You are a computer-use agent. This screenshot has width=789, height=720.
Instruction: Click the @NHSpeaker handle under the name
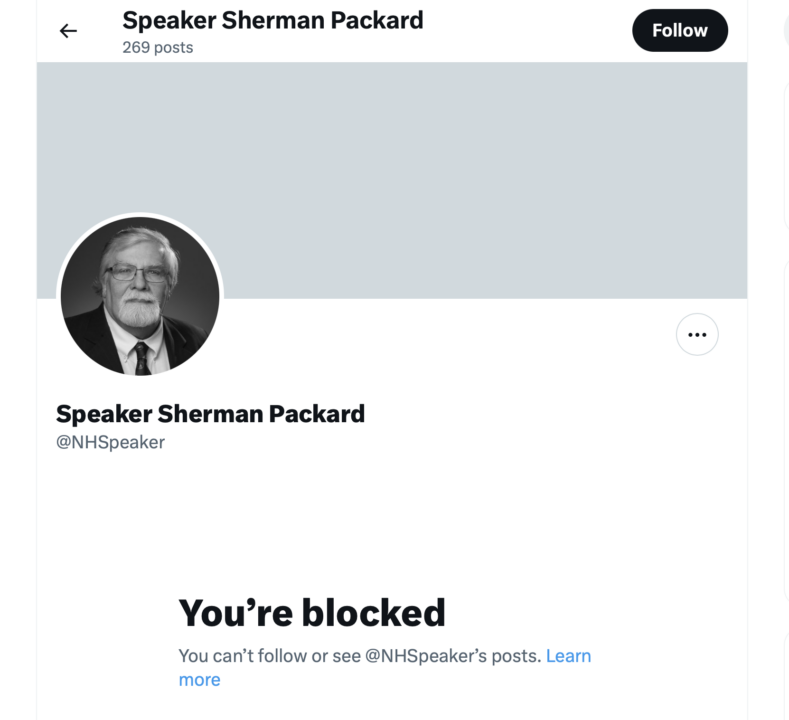[x=110, y=442]
